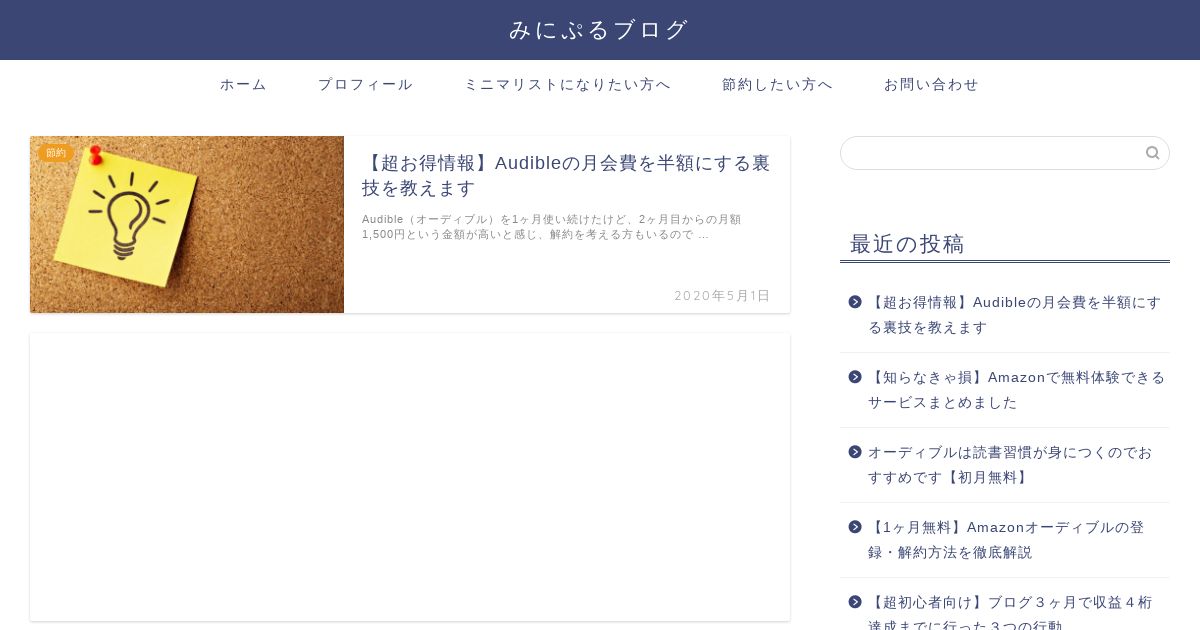Click the date 2020年5月1日
1200x630 pixels.
pyautogui.click(x=722, y=295)
